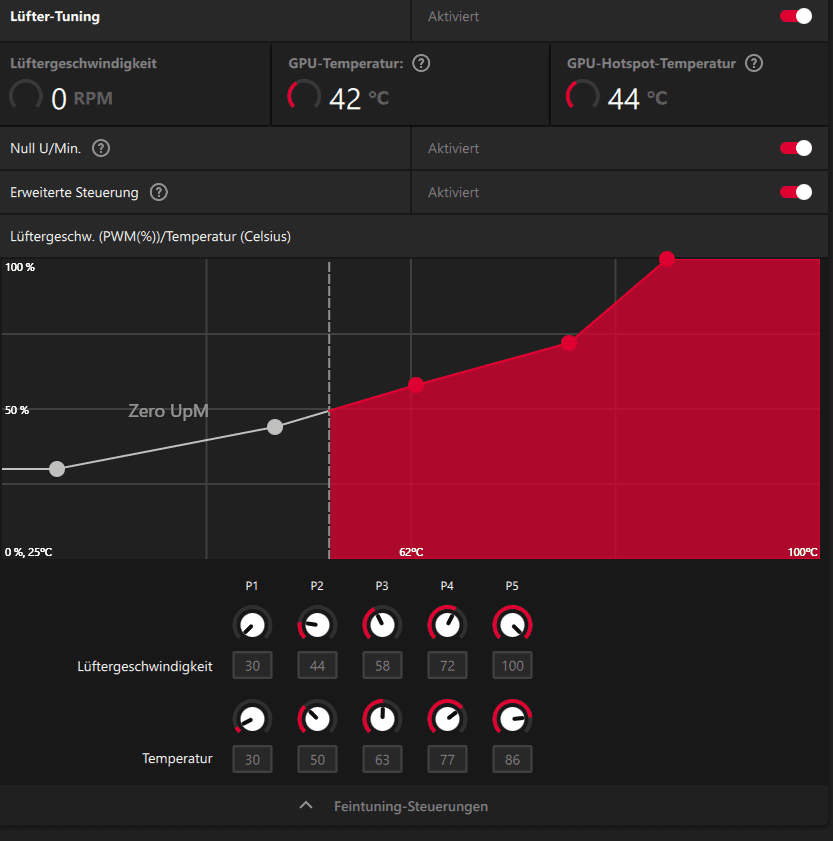Click the P1 Lüftergeschwindigkeit dial
This screenshot has width=833, height=841.
(252, 625)
